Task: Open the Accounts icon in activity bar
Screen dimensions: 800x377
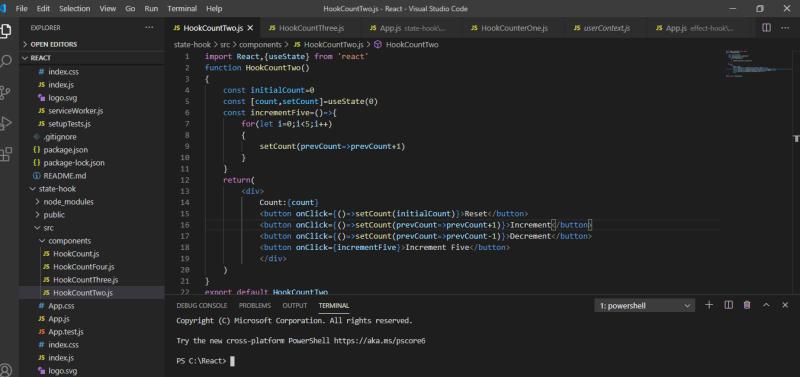Action: [x=6, y=370]
